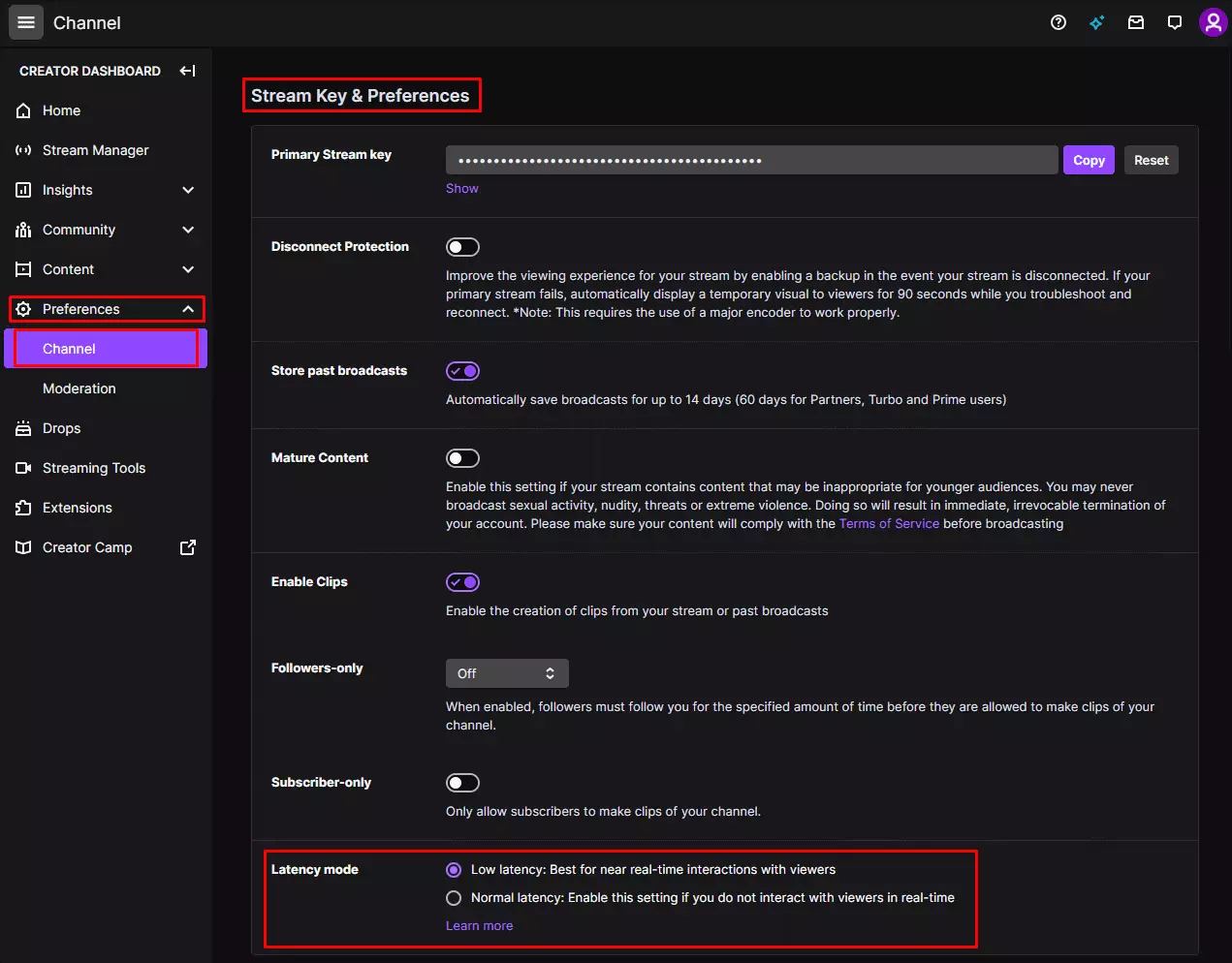
Task: Click the sparkle hype icon in header
Action: point(1097,22)
